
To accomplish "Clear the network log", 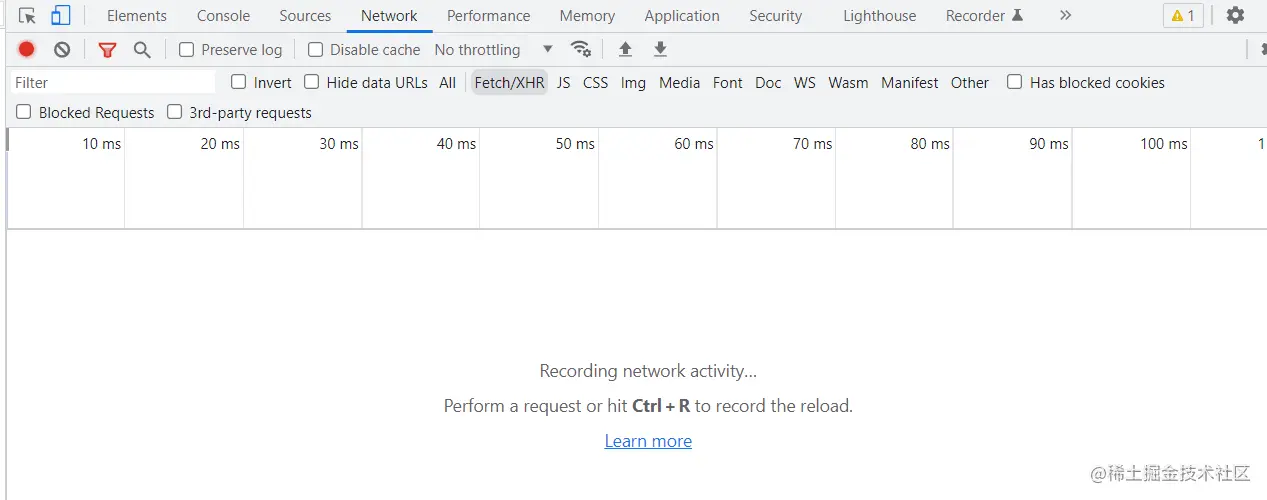I will [62, 49].
